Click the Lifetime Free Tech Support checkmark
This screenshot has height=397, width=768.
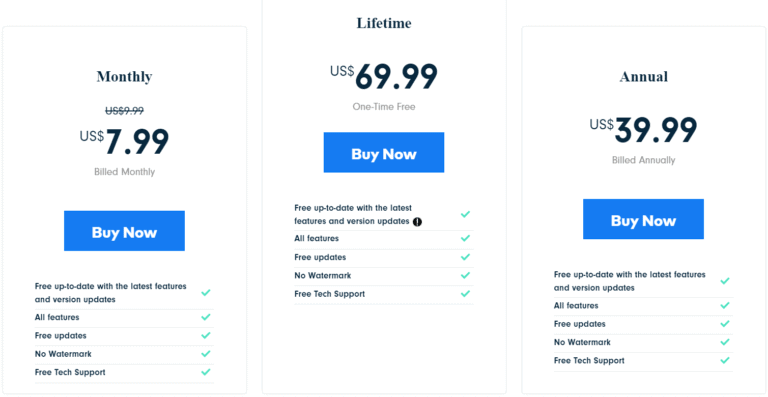(x=465, y=294)
